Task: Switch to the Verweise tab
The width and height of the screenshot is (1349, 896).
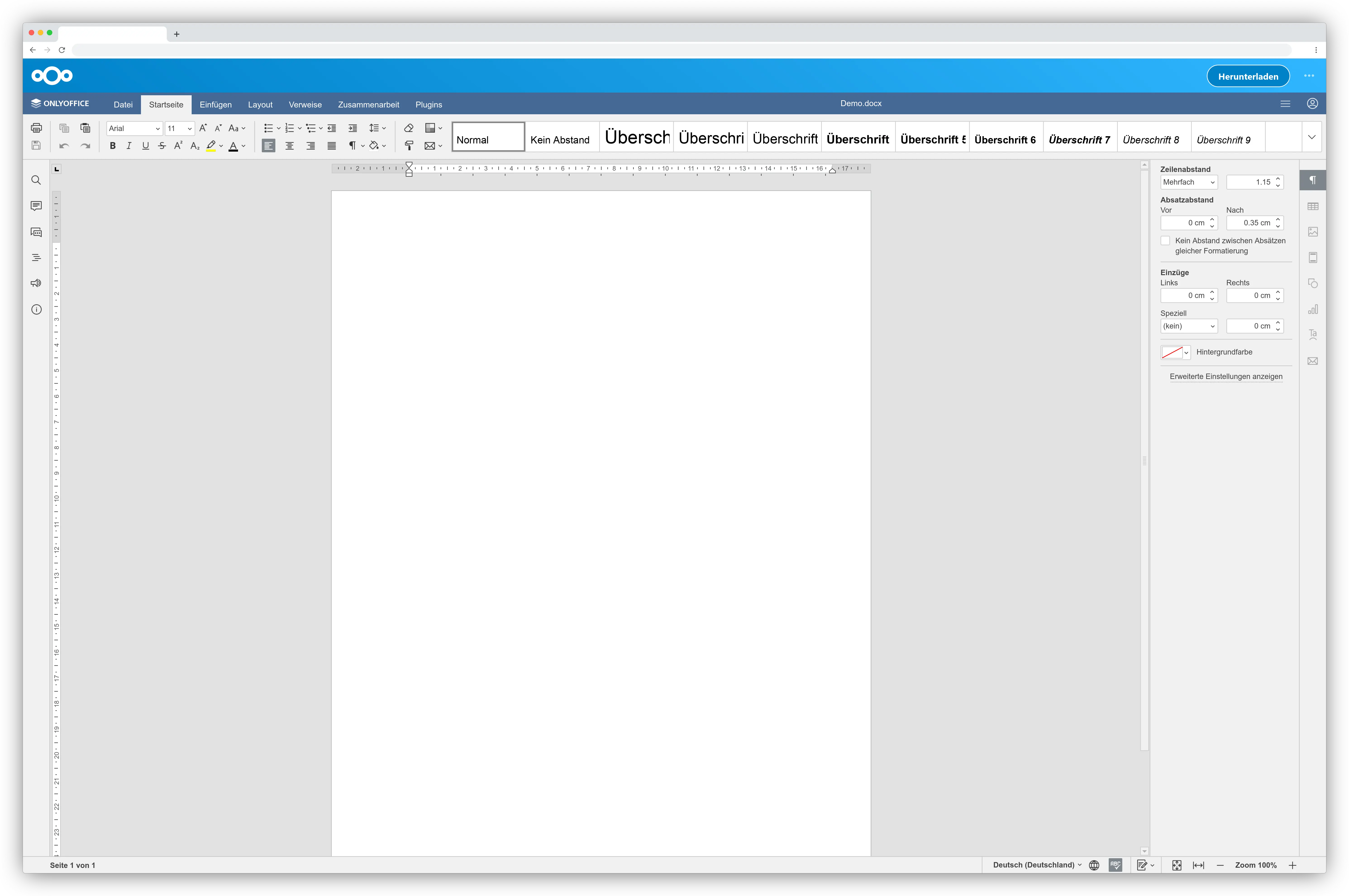Action: click(305, 105)
